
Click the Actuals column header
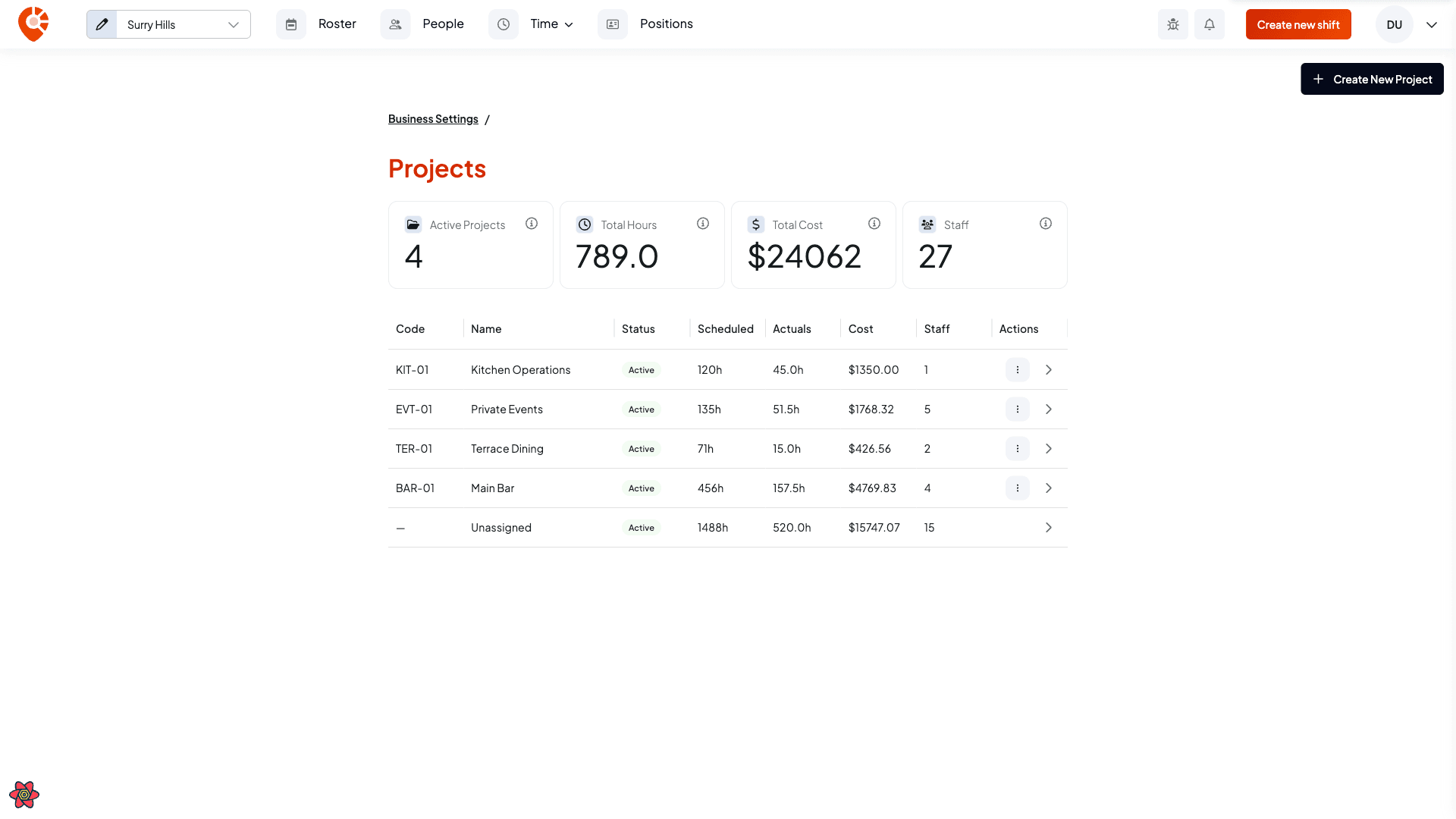point(792,329)
